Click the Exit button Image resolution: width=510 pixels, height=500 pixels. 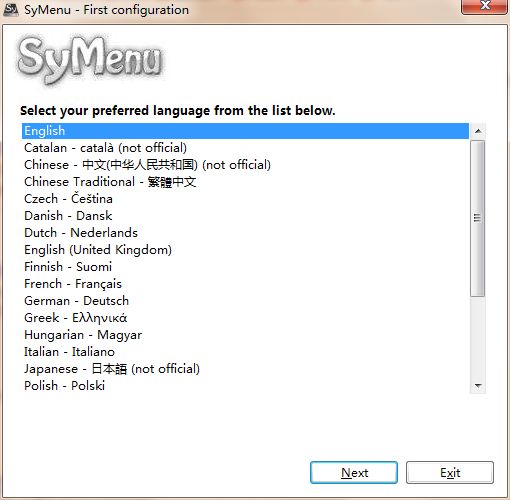(x=450, y=472)
